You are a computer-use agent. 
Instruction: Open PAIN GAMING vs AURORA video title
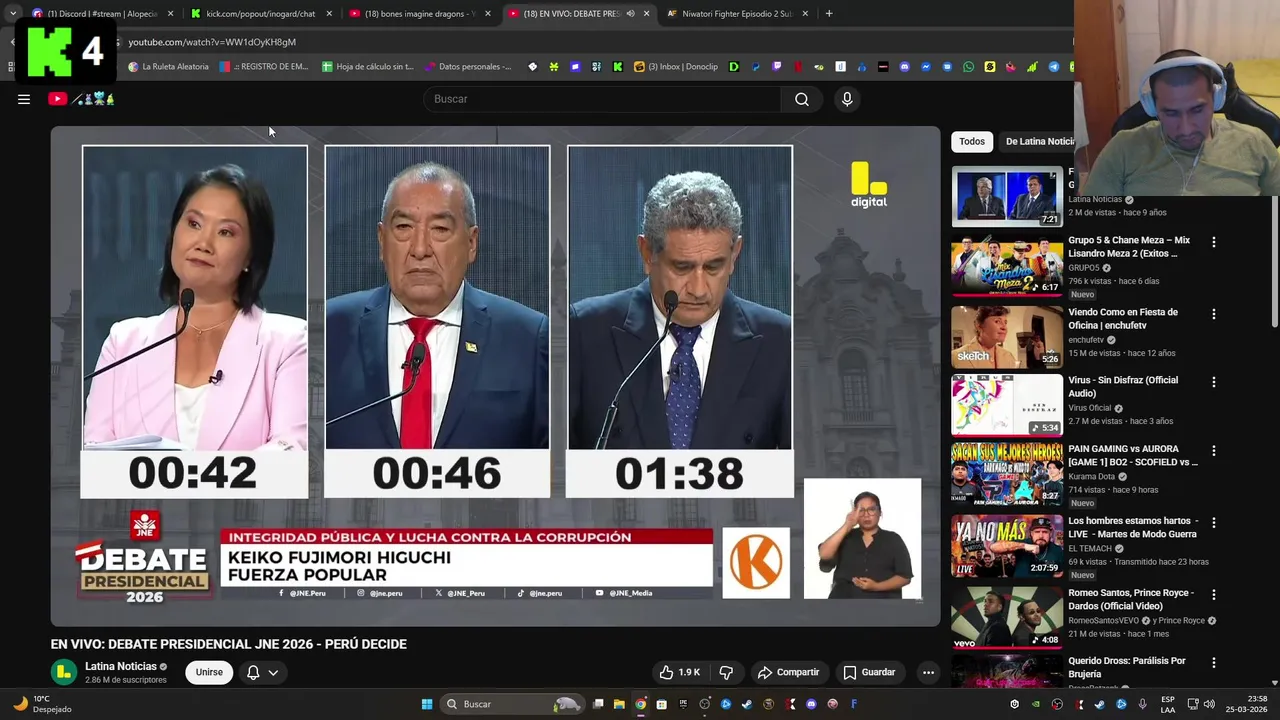(1132, 456)
